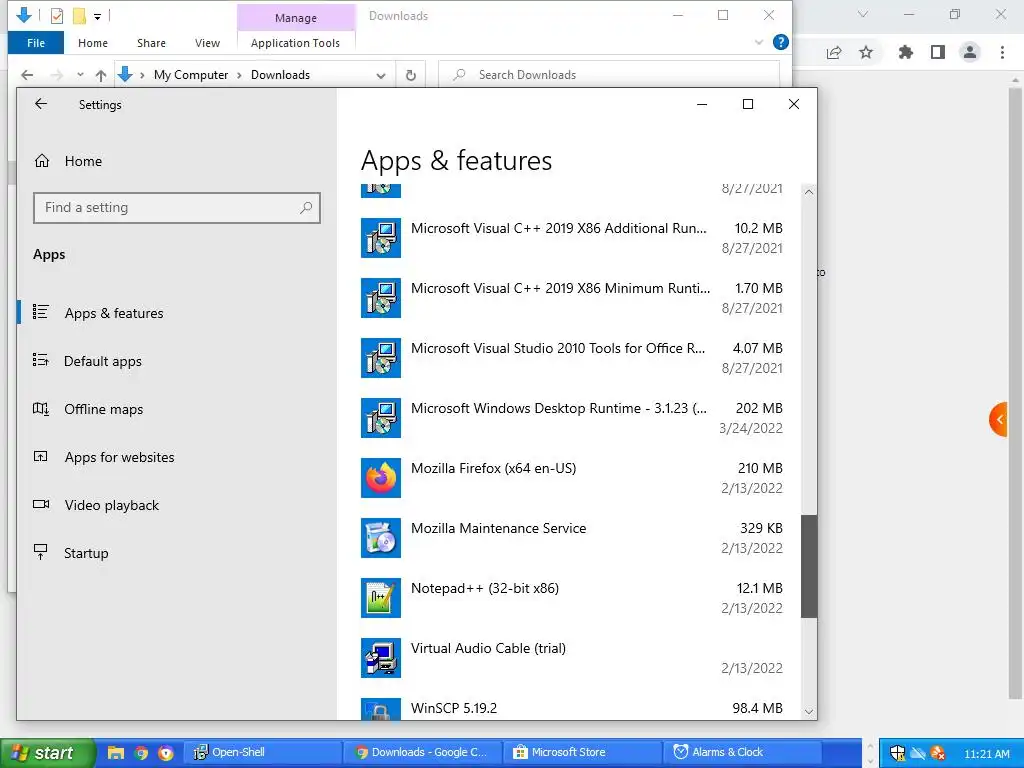The image size is (1024, 768).
Task: Click My Computer in the Explorer breadcrumb
Action: [191, 75]
